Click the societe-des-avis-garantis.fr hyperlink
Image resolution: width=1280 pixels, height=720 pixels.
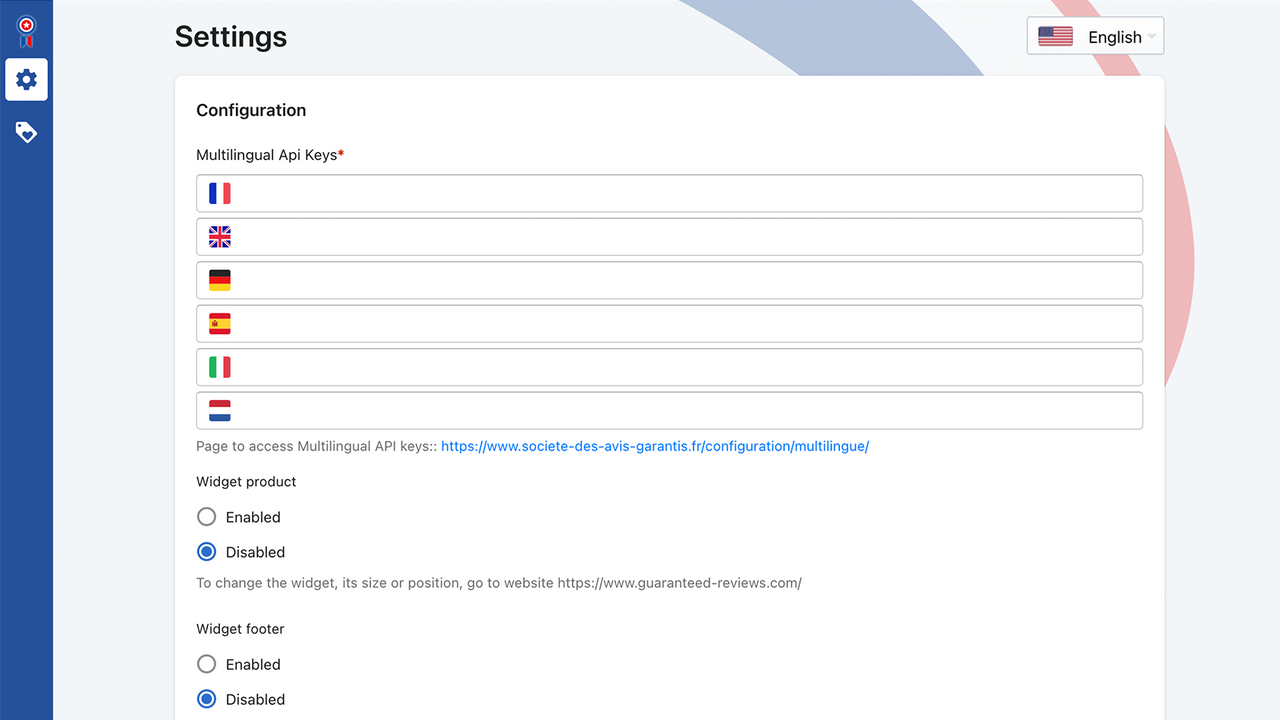655,446
